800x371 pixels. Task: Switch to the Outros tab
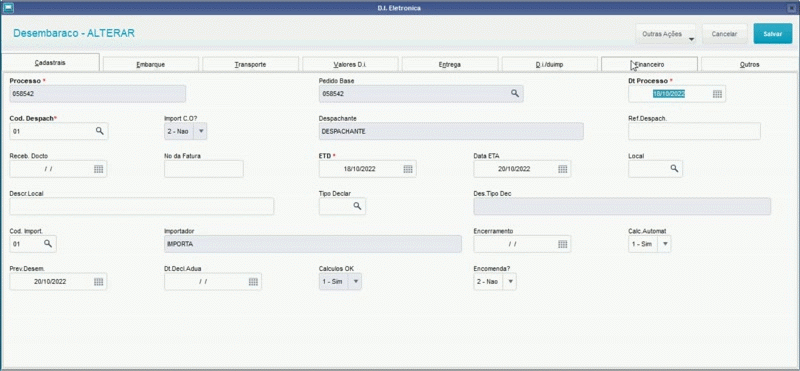tap(749, 64)
